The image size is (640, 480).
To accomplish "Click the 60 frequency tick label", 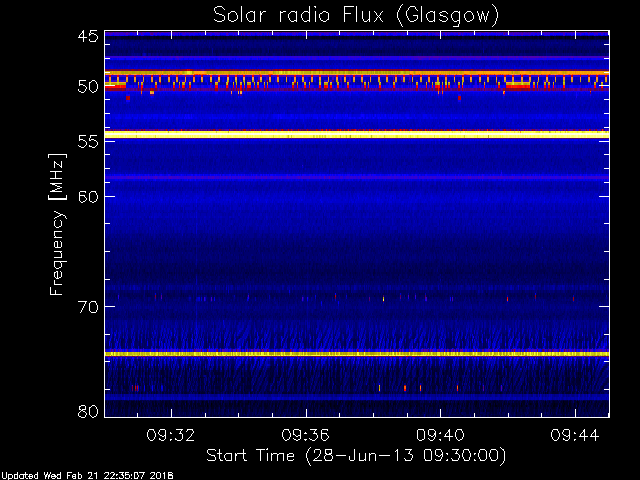I will 88,197.
